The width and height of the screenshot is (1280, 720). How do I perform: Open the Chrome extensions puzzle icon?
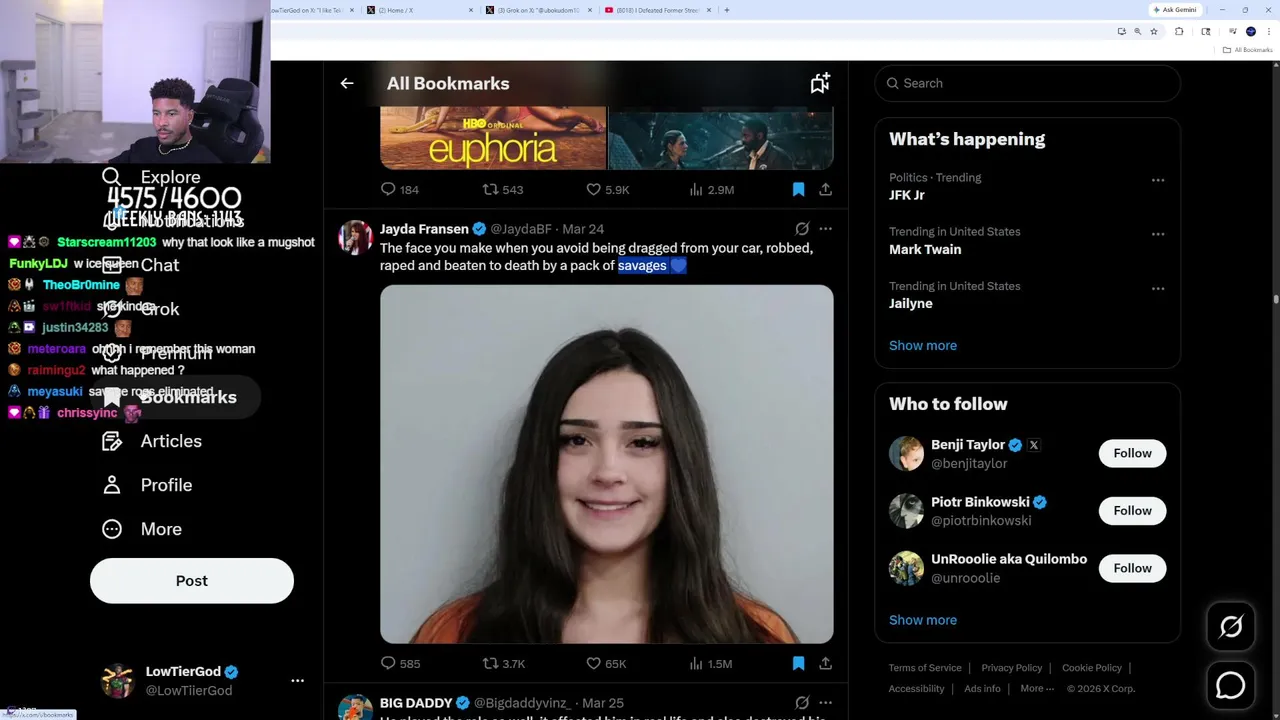click(1179, 32)
